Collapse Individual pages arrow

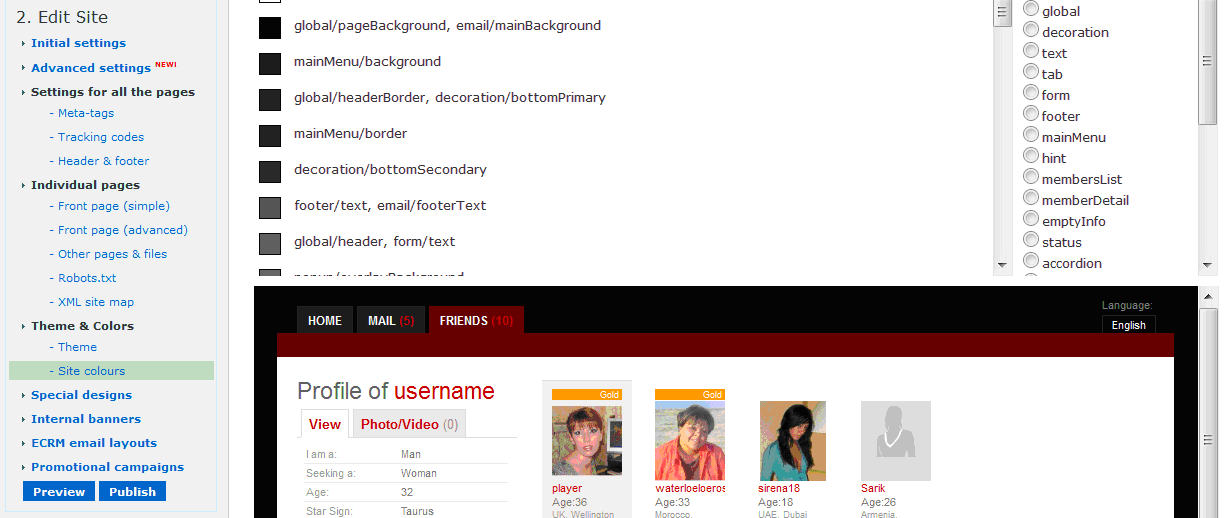23,185
